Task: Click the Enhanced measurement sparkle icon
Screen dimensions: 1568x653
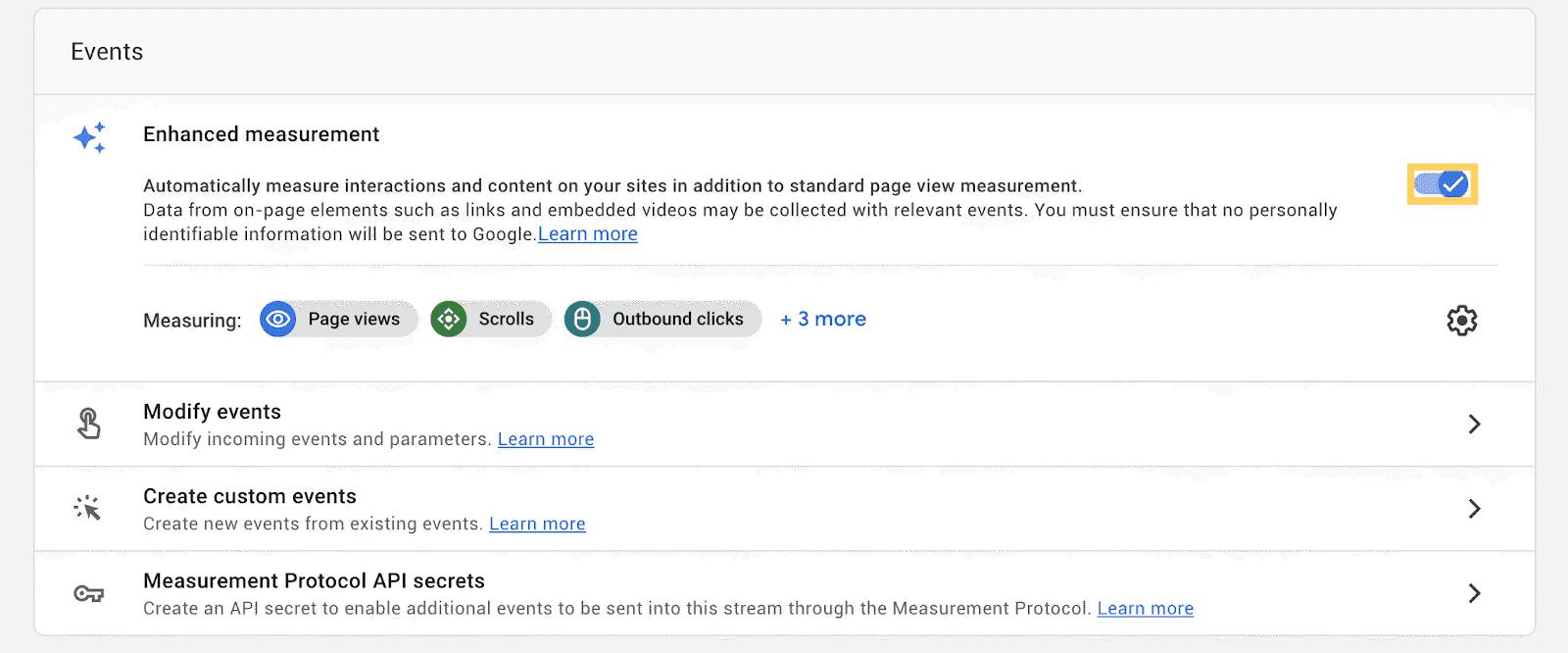Action: click(x=89, y=138)
